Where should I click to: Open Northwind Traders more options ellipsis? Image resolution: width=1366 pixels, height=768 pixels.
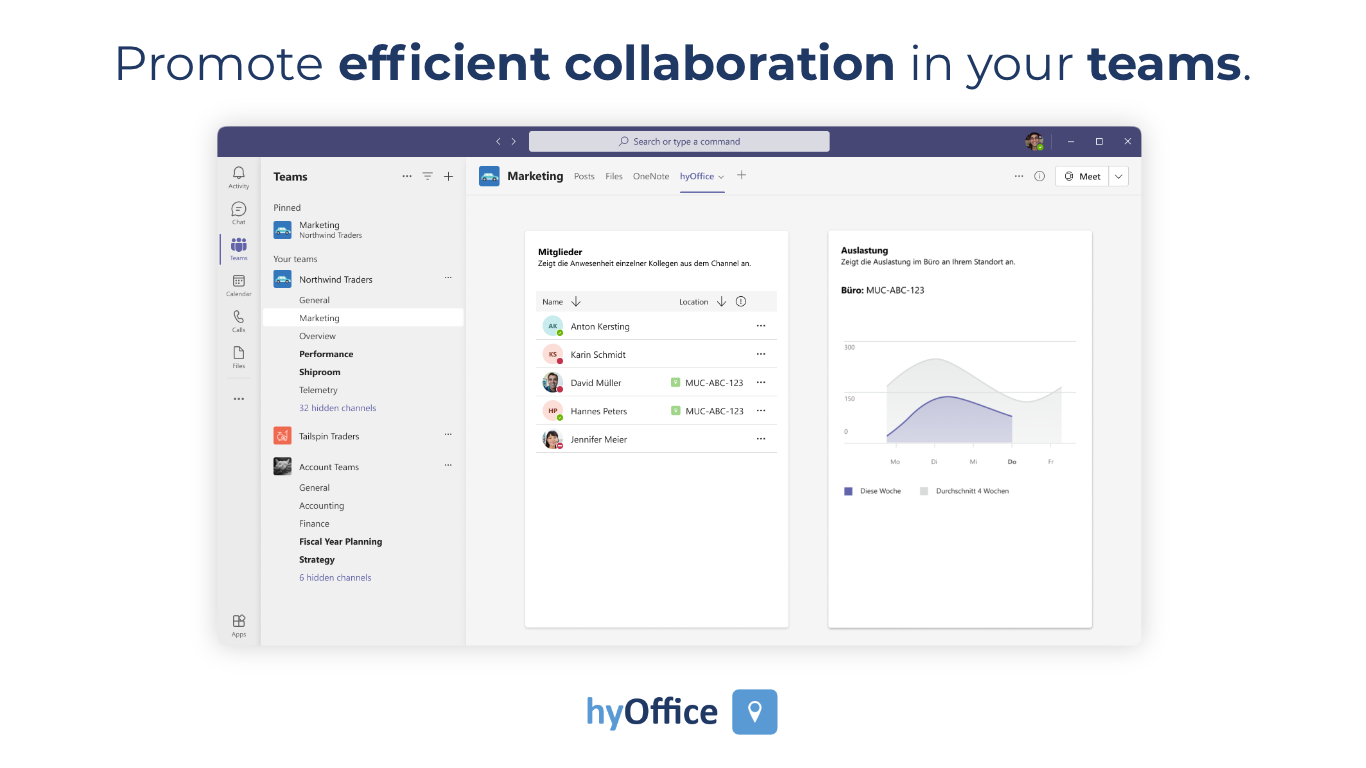(x=448, y=278)
